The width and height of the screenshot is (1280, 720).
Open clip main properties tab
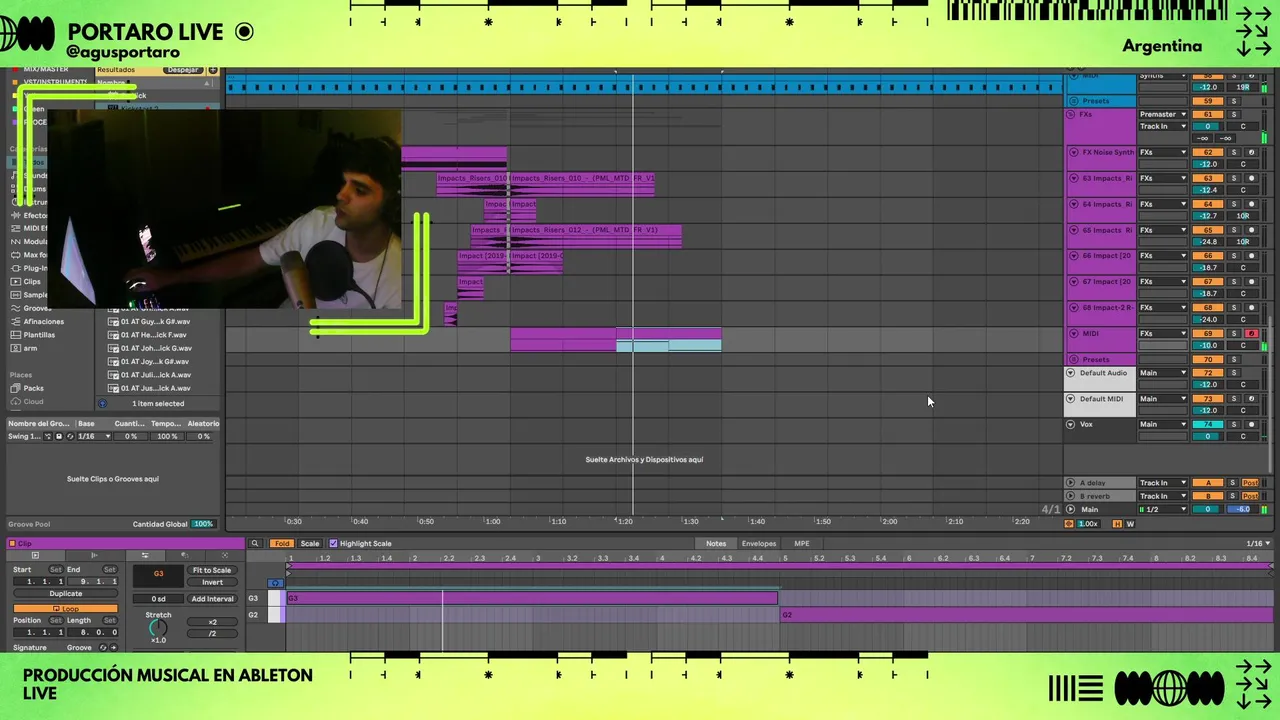click(x=35, y=555)
